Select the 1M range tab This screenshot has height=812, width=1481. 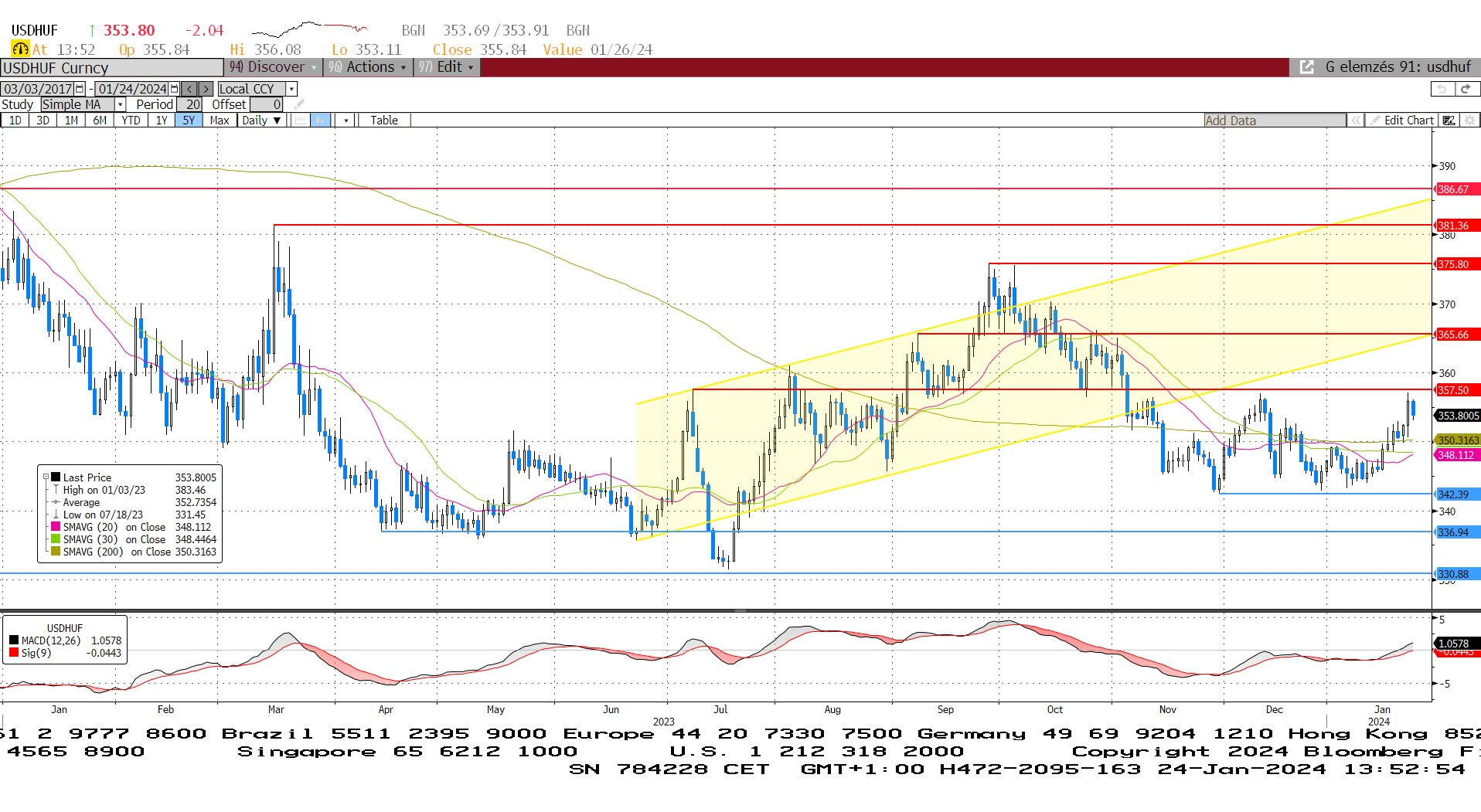point(71,121)
